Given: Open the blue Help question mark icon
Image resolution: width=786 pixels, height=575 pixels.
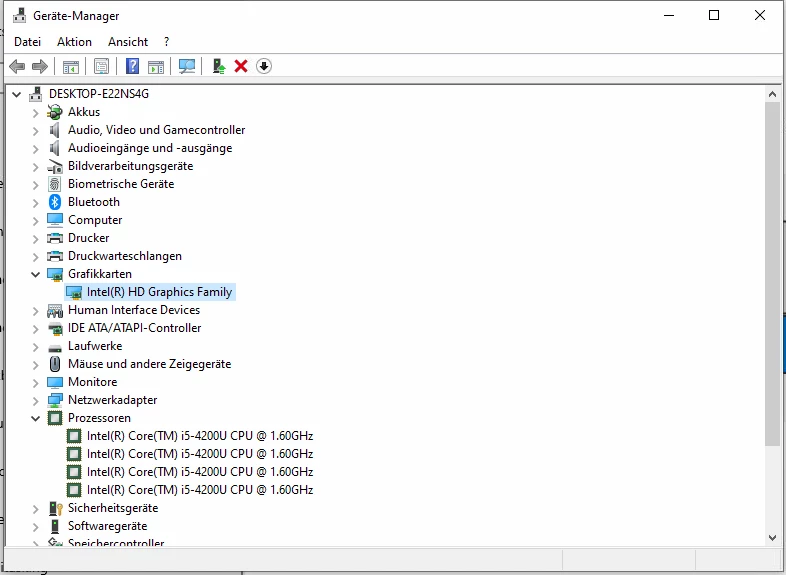Looking at the screenshot, I should (x=132, y=66).
